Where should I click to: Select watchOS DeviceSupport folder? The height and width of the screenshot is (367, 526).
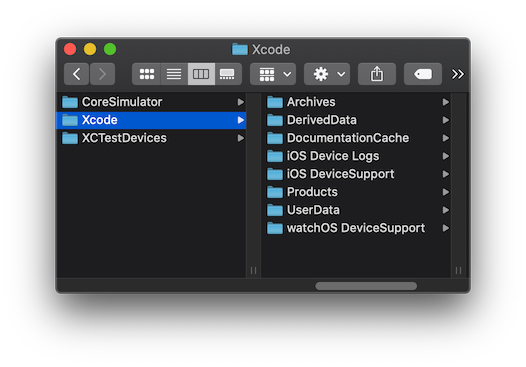pos(356,228)
